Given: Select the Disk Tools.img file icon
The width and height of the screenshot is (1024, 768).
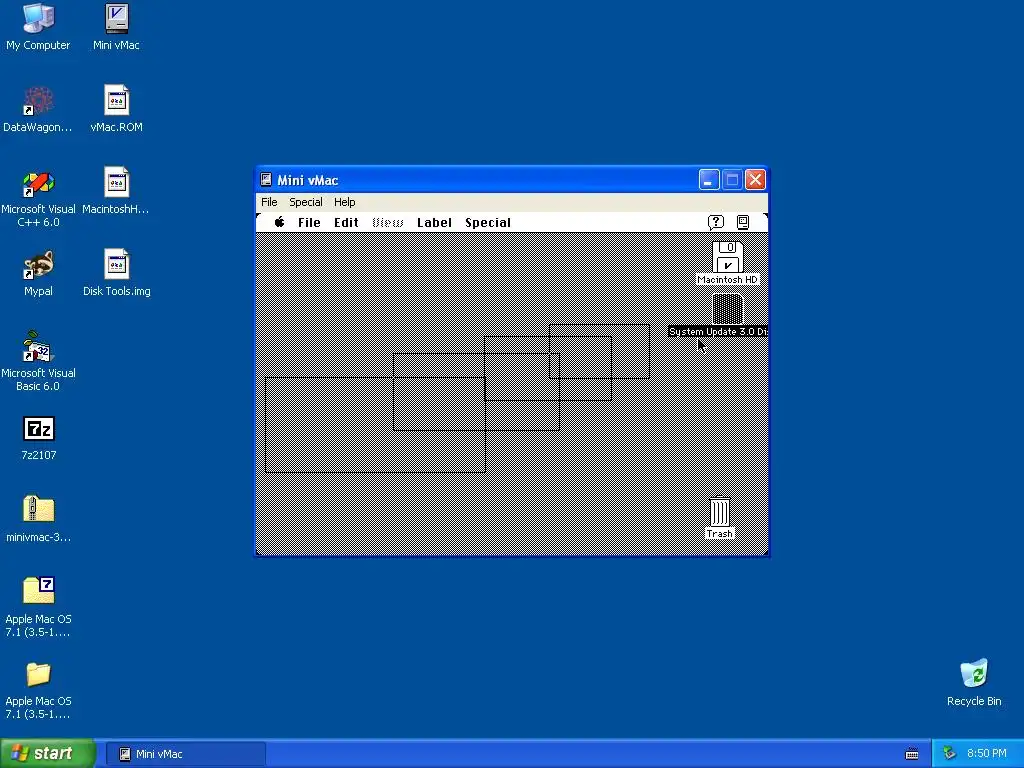Looking at the screenshot, I should 116,274.
